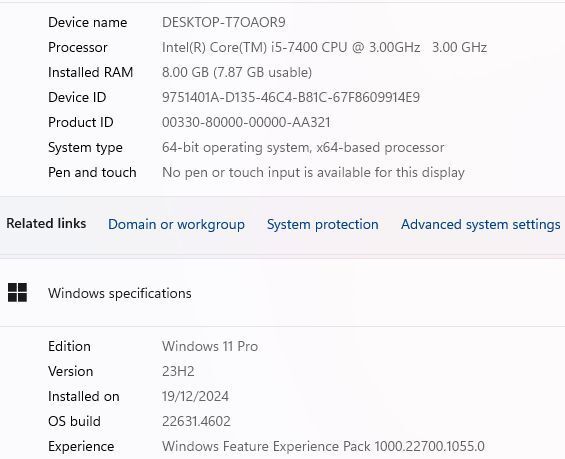Click the Installed on date 19/12/2024

(x=195, y=396)
